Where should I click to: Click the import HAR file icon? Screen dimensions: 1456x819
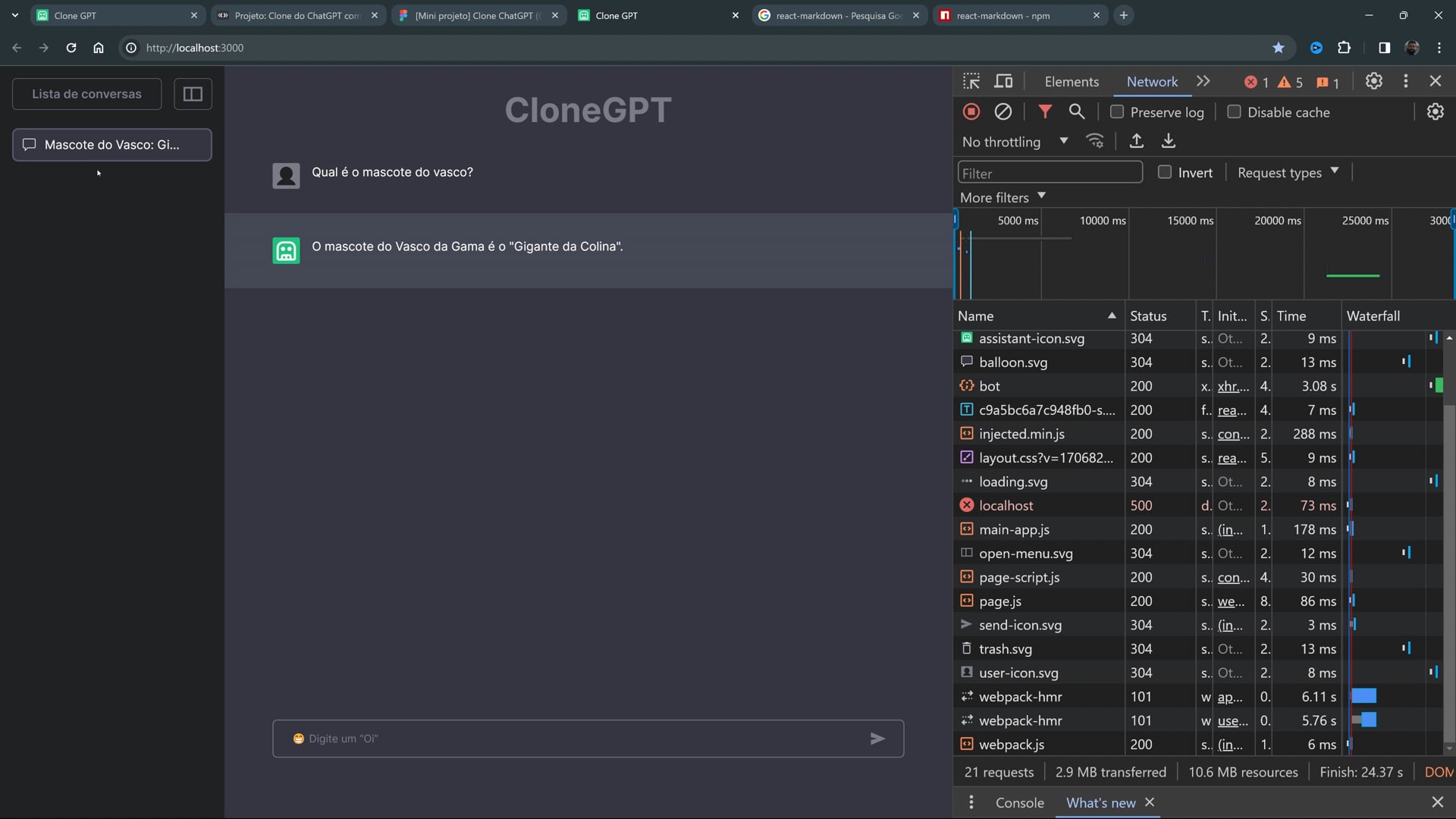[x=1136, y=141]
